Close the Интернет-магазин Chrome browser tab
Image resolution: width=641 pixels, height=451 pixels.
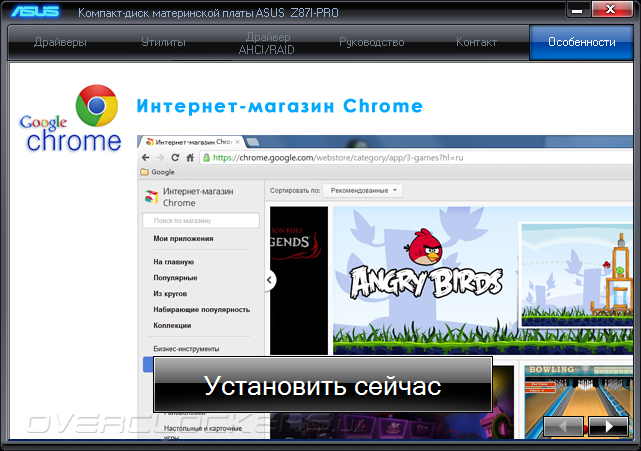(238, 142)
